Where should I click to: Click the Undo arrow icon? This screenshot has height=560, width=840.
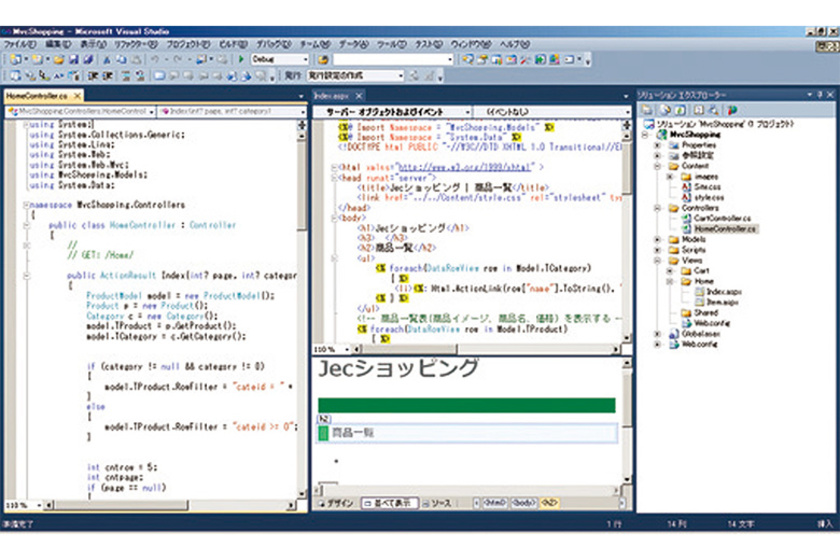tap(155, 59)
